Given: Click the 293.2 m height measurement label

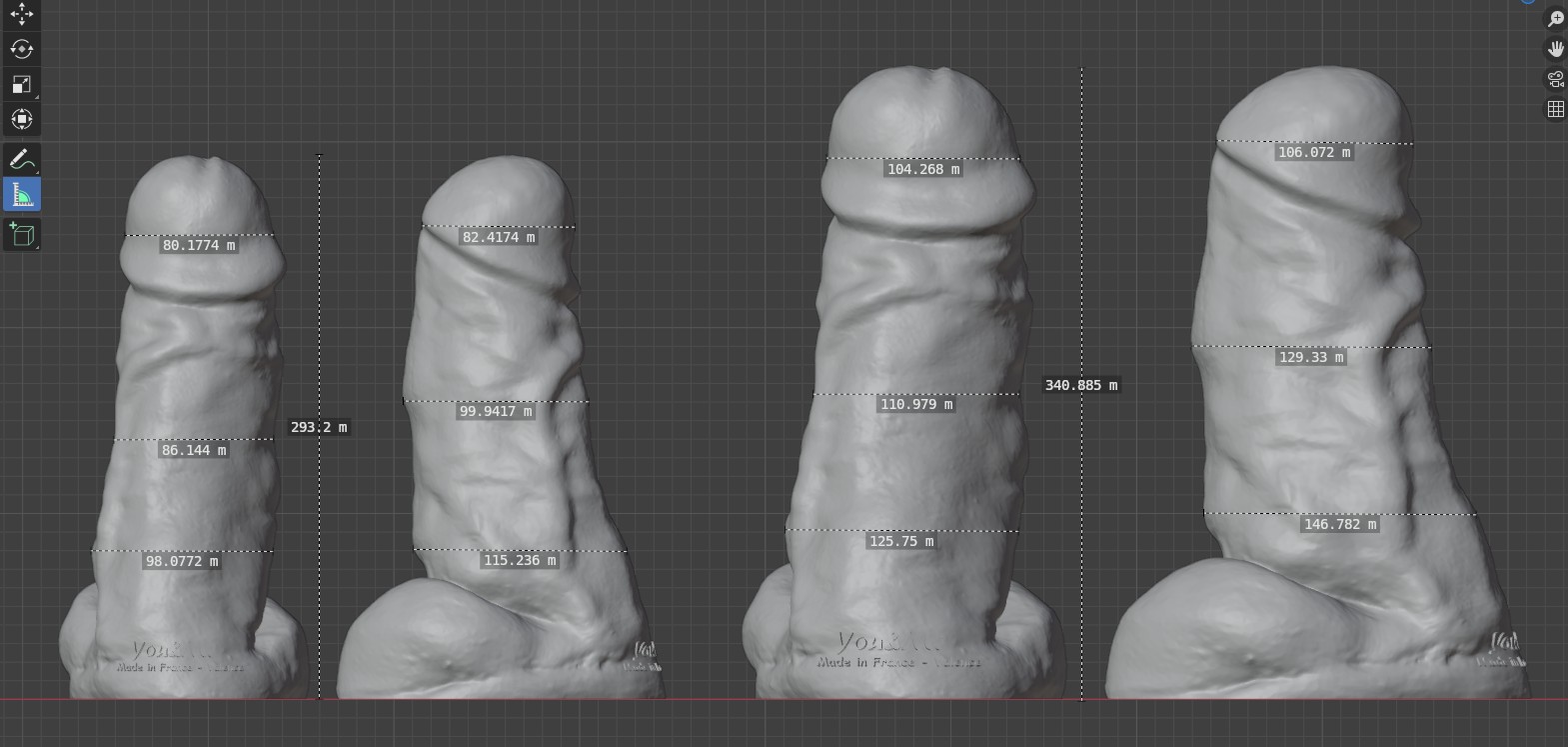Looking at the screenshot, I should click(x=319, y=427).
